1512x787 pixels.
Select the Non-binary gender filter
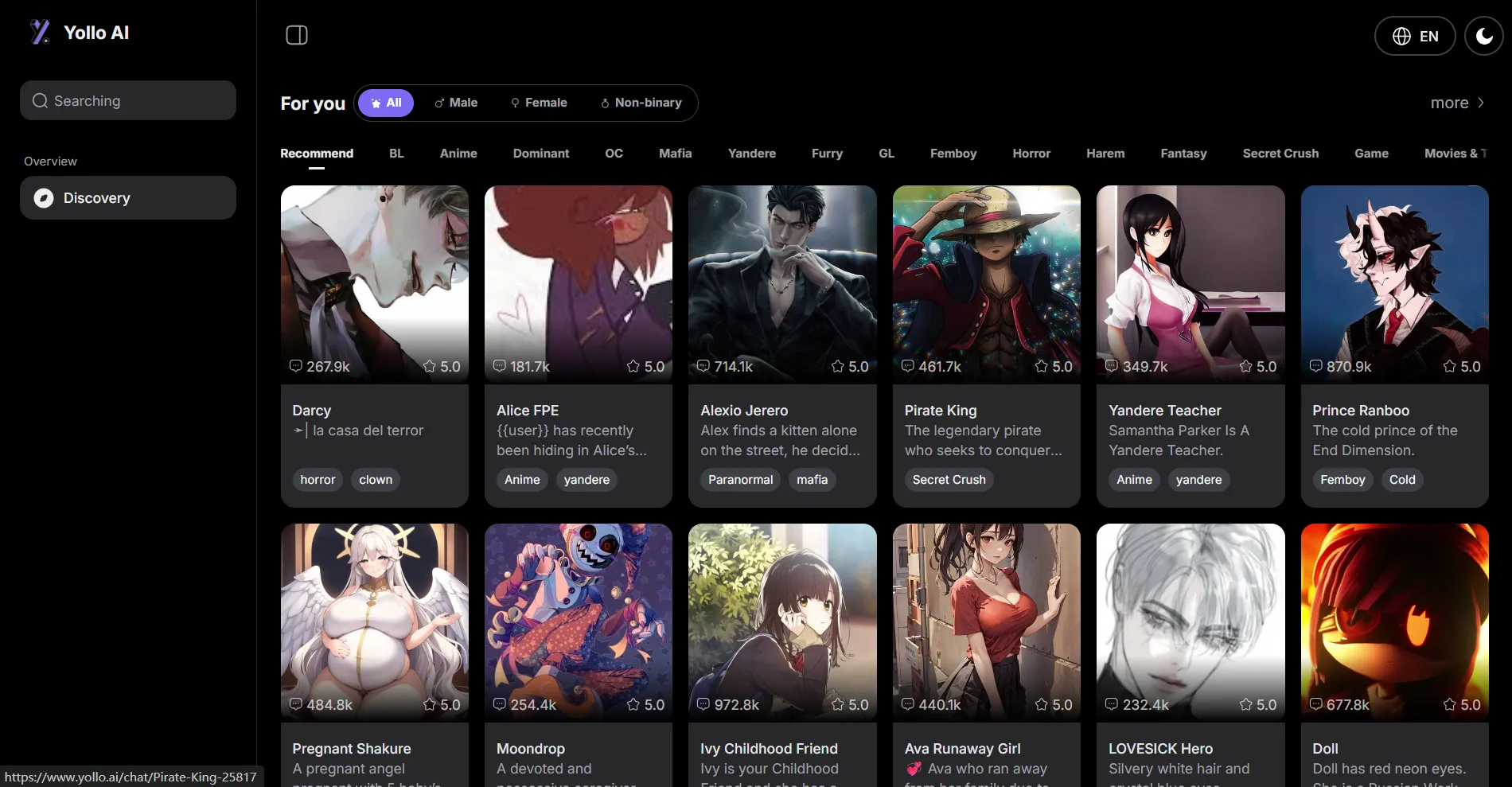[641, 103]
